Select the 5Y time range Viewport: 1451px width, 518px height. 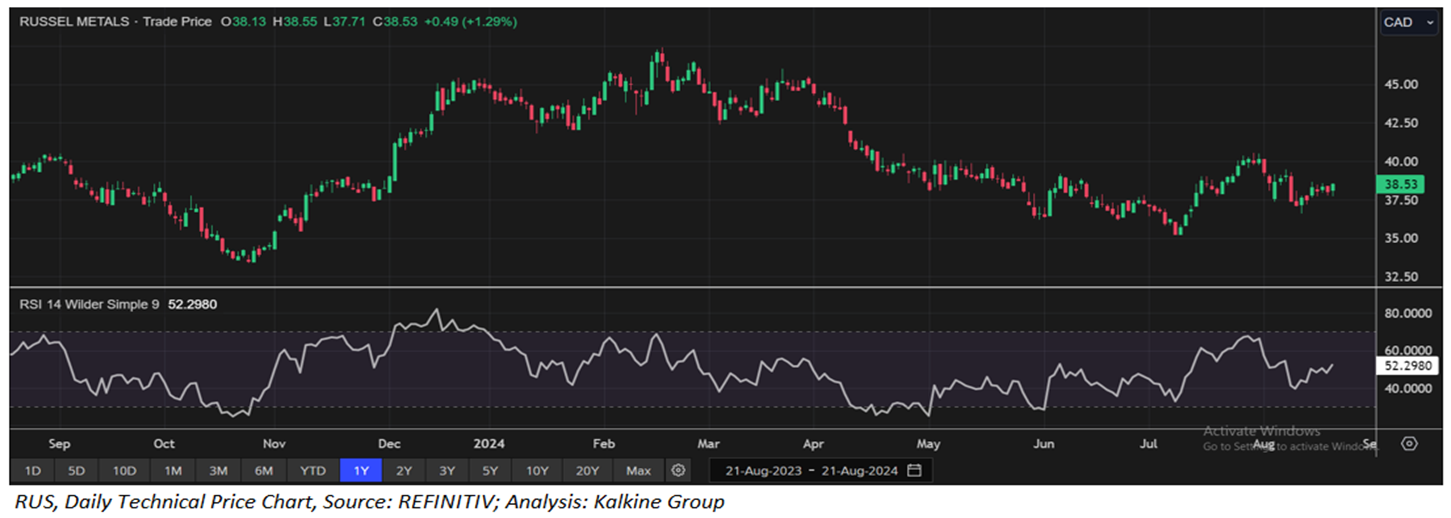pos(490,470)
